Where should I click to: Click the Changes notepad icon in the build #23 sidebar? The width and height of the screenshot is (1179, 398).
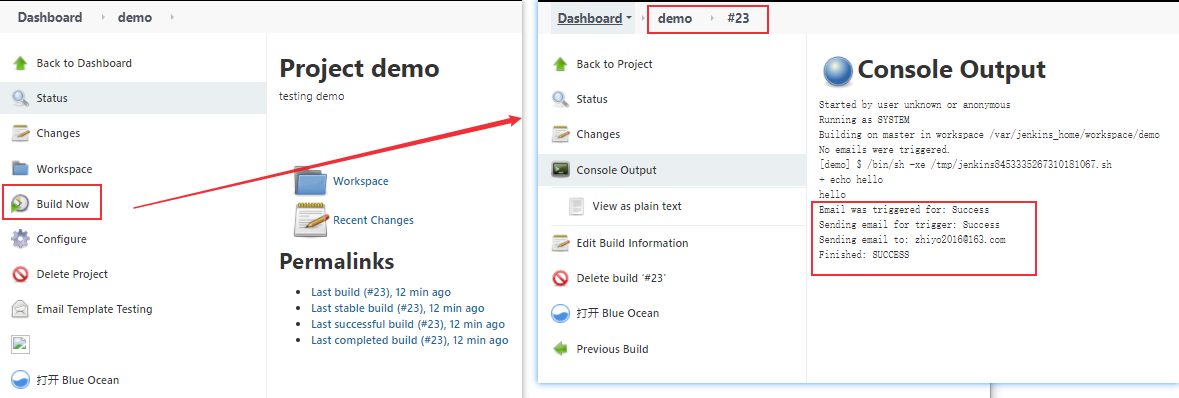click(560, 134)
